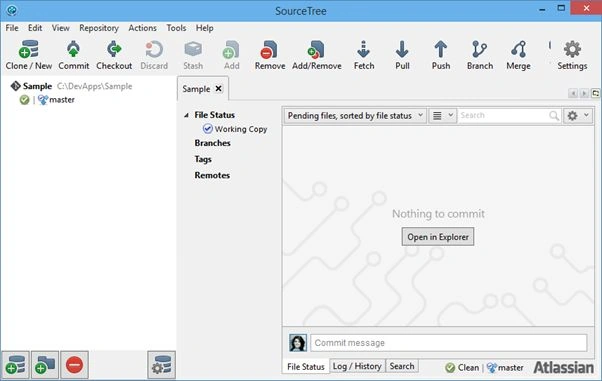Click the Discard toolbar icon

click(x=154, y=49)
